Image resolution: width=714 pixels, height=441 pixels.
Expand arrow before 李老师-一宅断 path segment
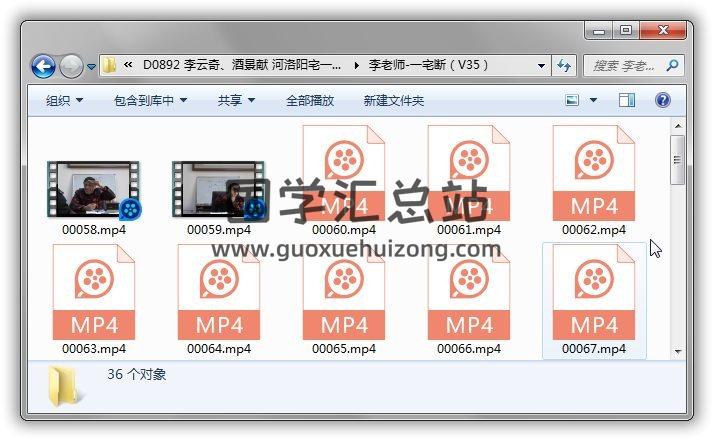[356, 66]
